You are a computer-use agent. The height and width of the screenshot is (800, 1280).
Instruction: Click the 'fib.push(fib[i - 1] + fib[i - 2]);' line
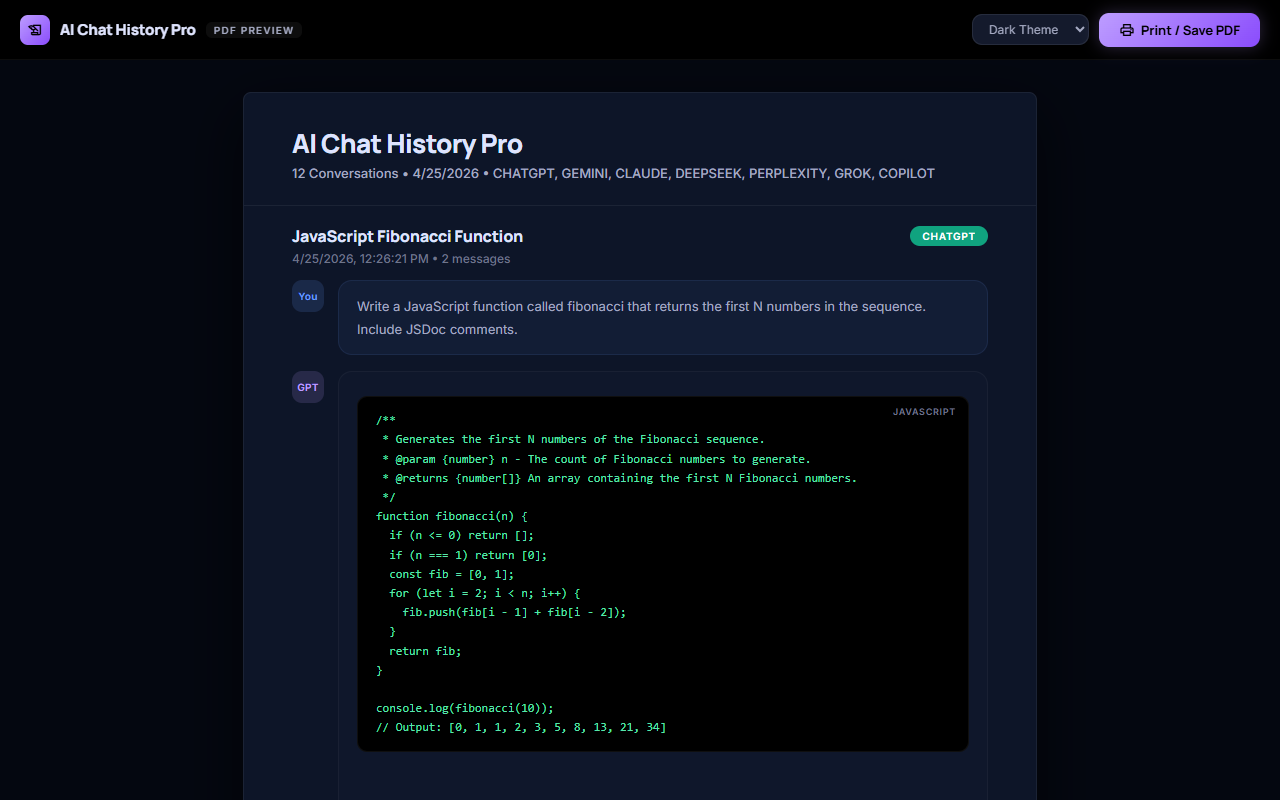(514, 612)
